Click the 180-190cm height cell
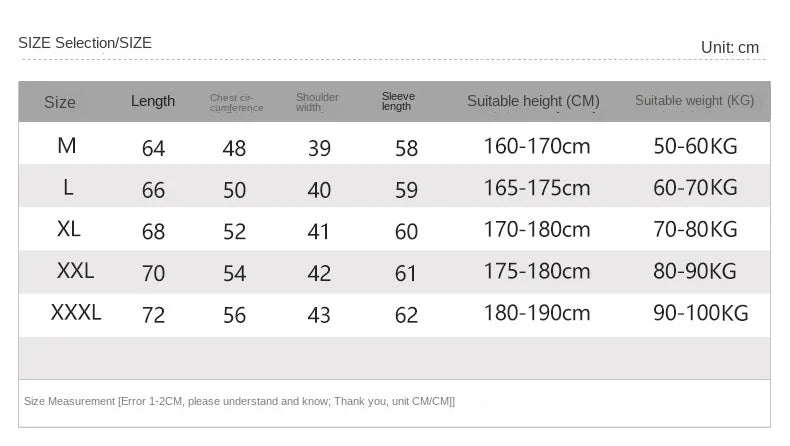Viewport: 790px width, 446px height. pyautogui.click(x=537, y=313)
